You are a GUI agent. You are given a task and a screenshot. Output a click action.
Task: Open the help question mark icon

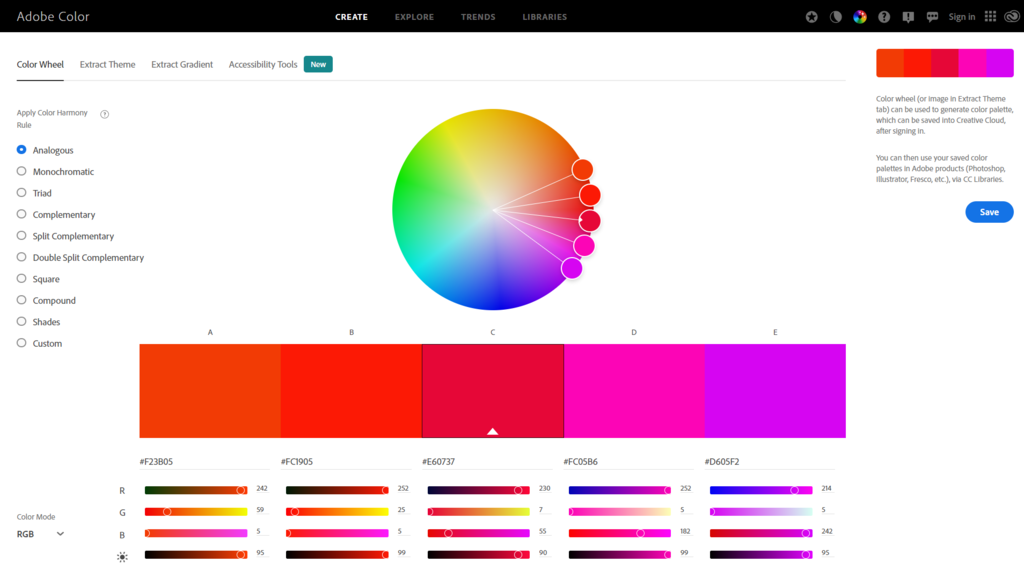pyautogui.click(x=884, y=17)
